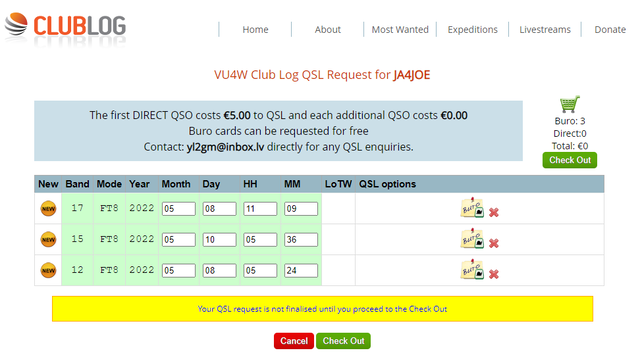Edit Month field for the 15 band row
Viewport: 640px width, 361px height.
(179, 240)
